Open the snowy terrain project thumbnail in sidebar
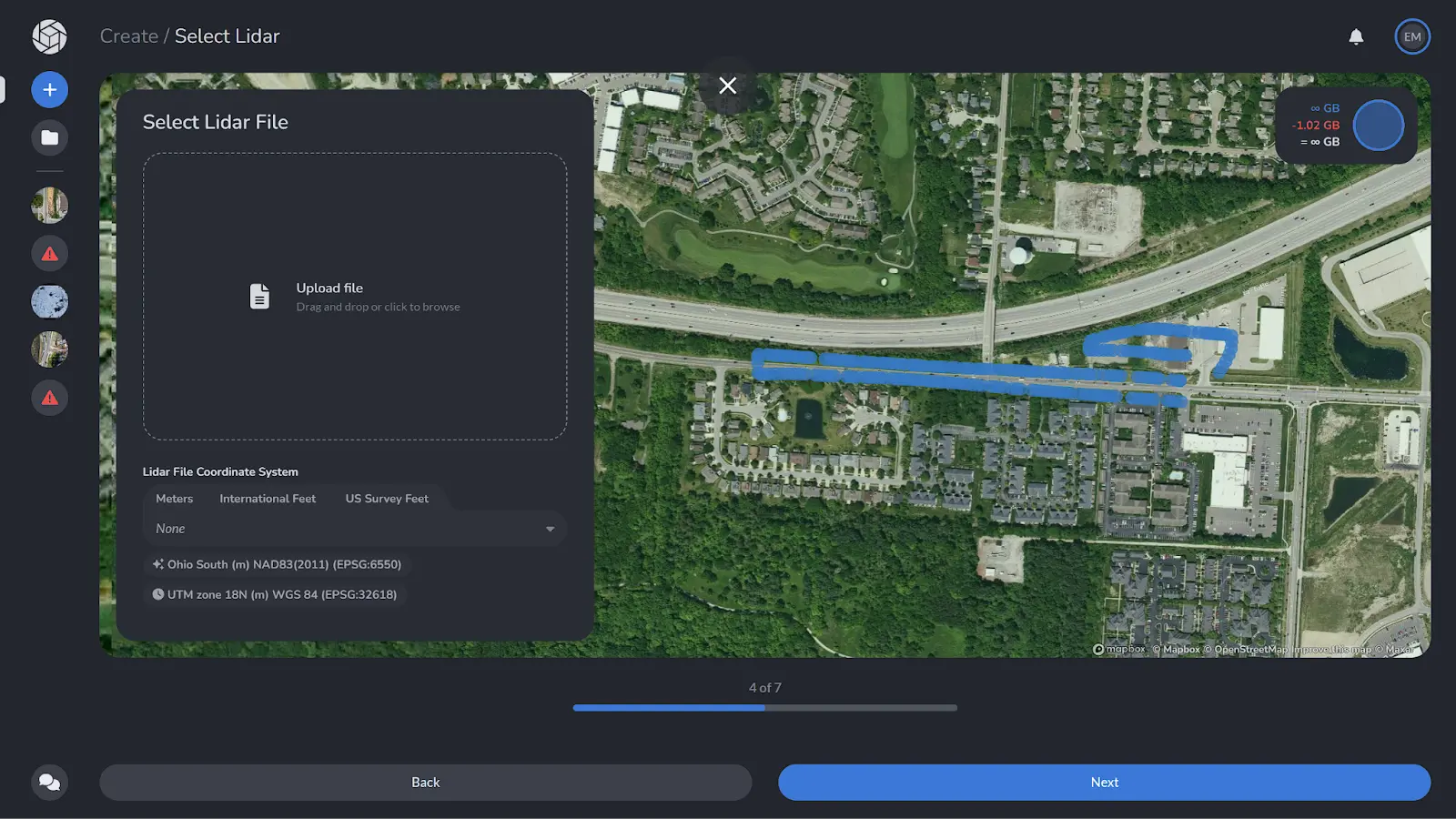 (49, 301)
